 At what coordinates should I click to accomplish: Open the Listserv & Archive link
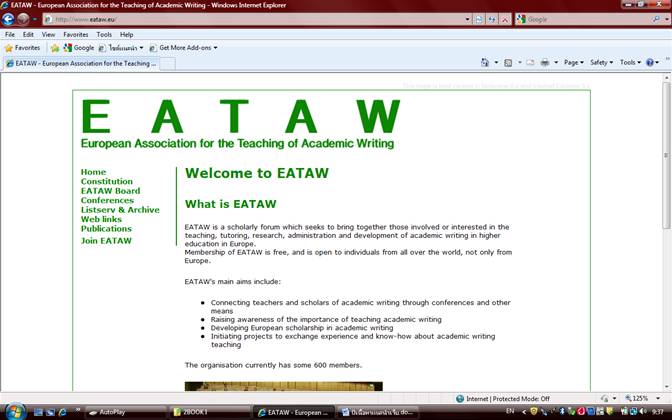point(120,210)
